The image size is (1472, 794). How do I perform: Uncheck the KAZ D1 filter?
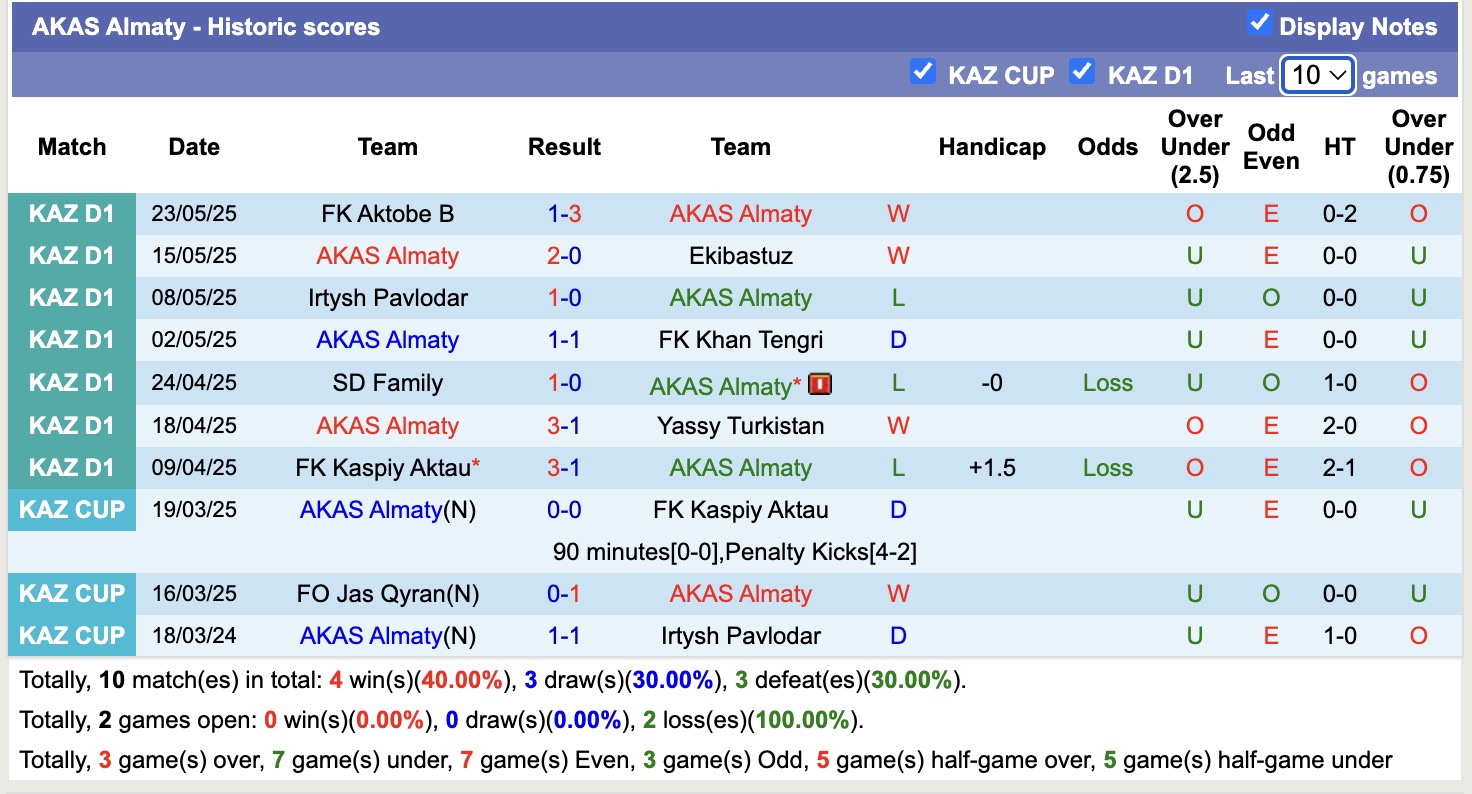click(x=1082, y=72)
